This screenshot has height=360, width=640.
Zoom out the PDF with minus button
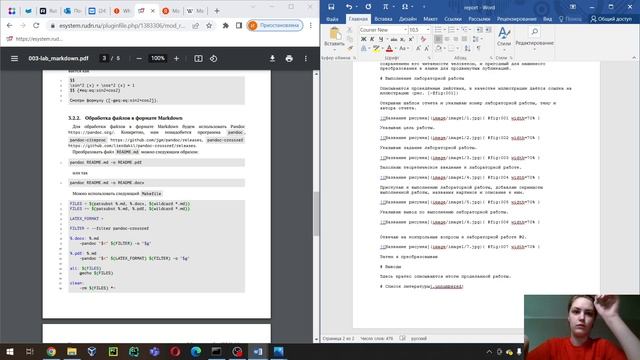(139, 58)
